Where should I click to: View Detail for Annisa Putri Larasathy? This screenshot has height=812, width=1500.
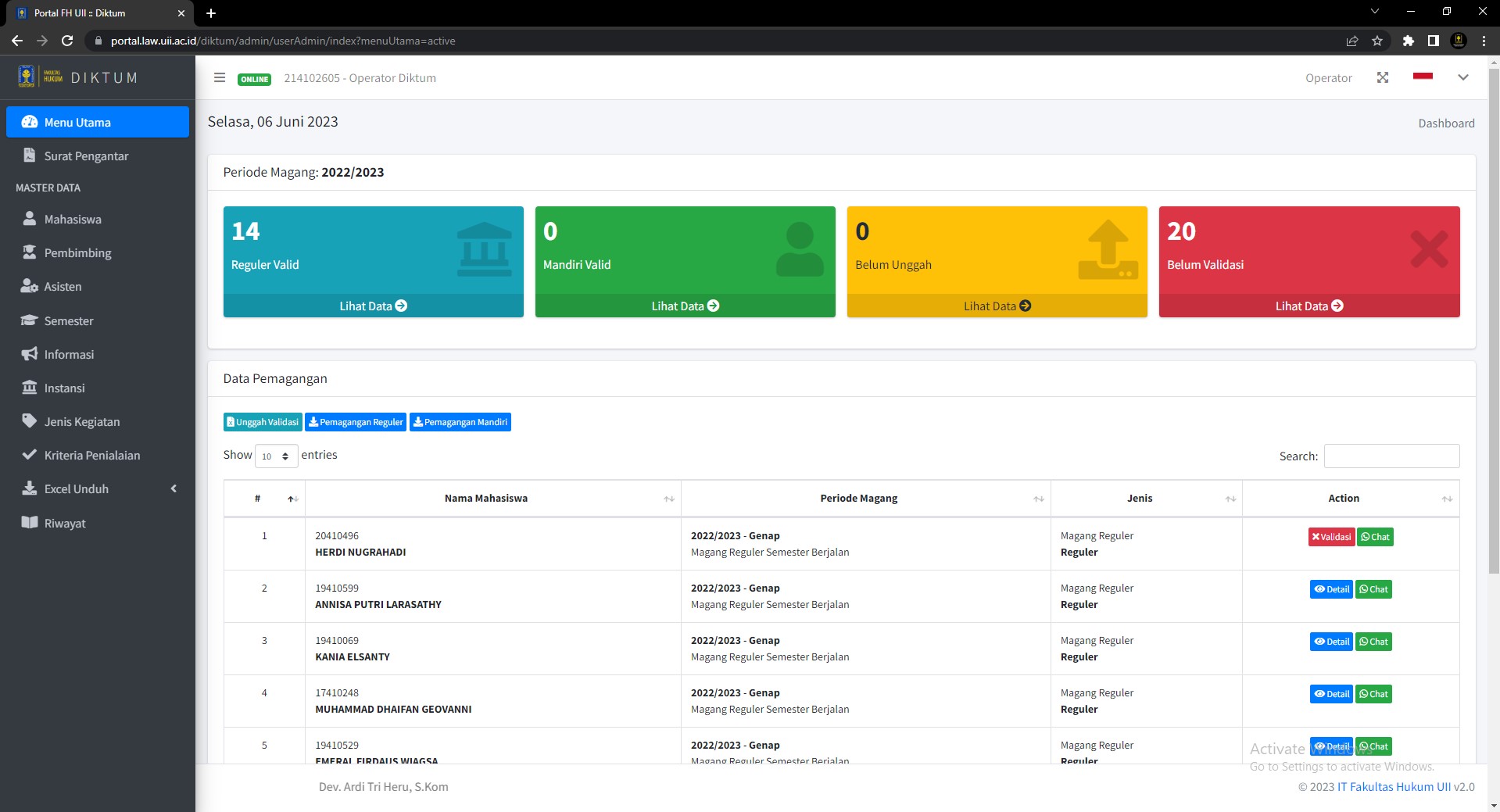pyautogui.click(x=1331, y=589)
